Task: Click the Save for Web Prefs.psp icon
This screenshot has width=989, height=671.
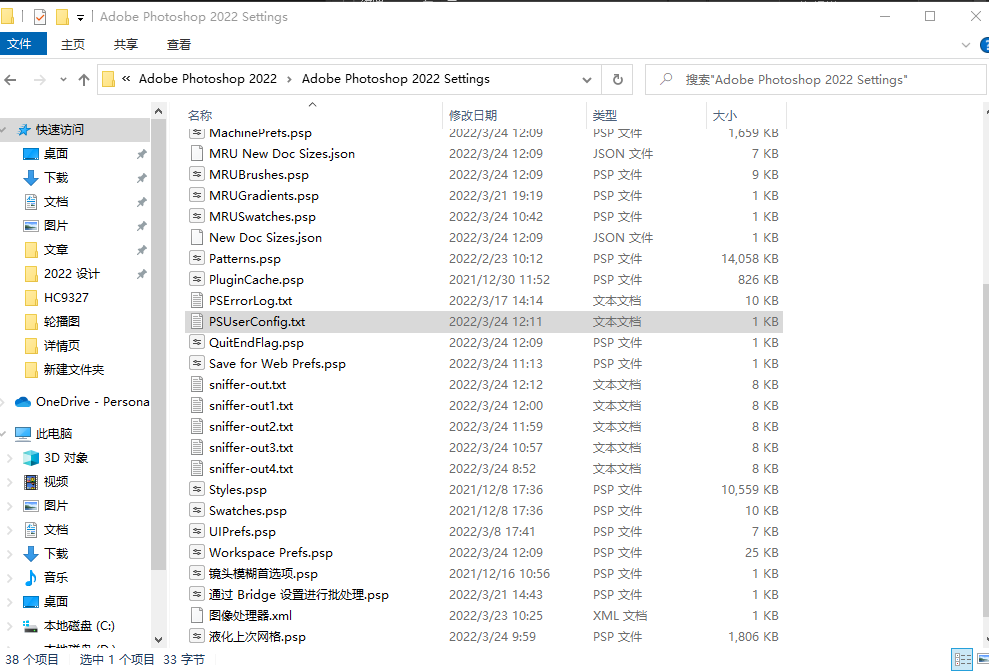Action: (197, 363)
